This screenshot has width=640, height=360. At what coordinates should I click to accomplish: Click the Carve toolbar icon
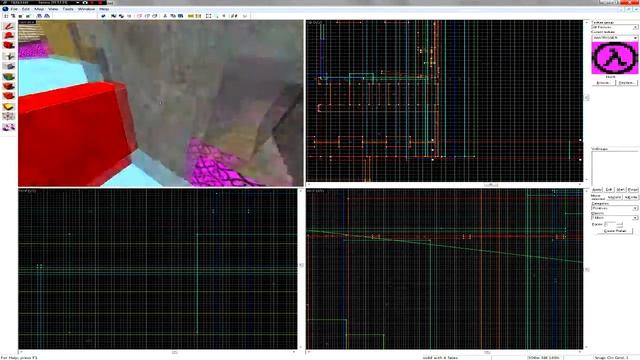point(104,16)
